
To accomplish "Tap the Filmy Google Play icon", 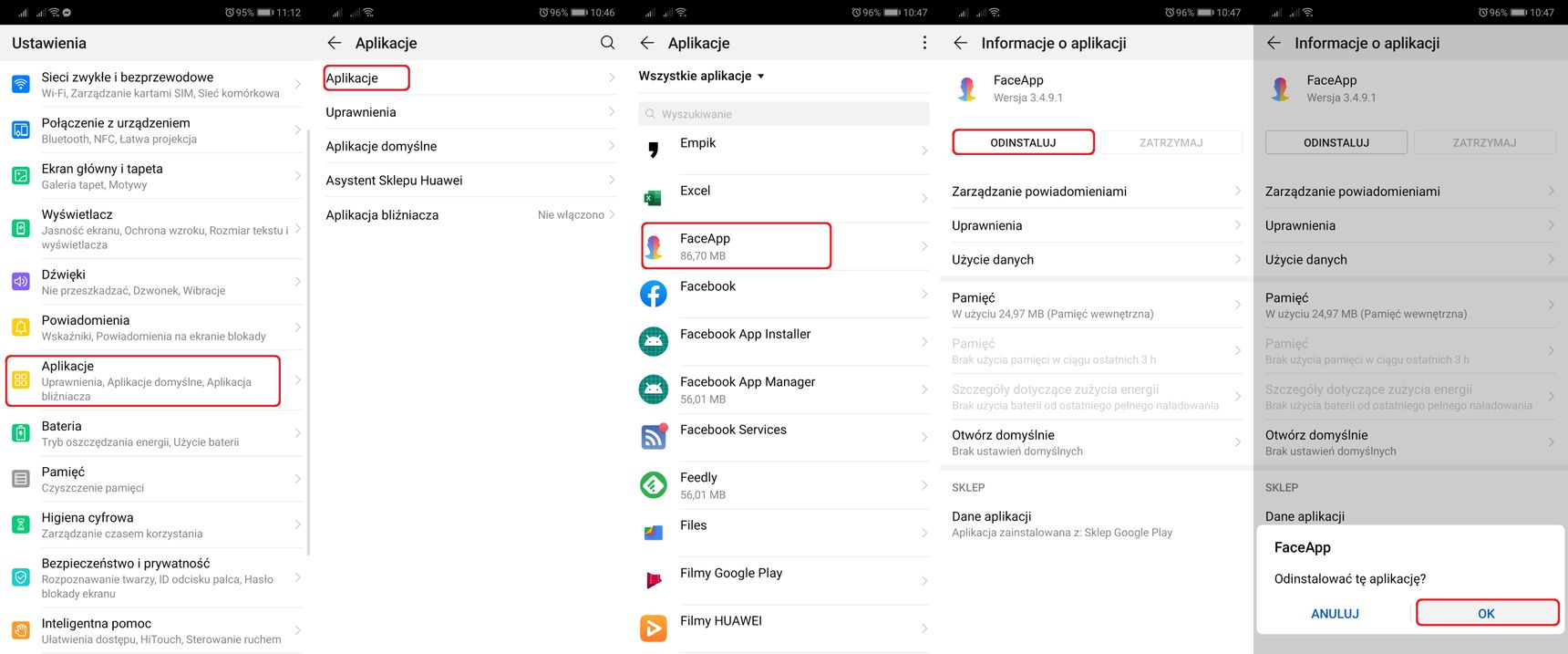I will [653, 580].
